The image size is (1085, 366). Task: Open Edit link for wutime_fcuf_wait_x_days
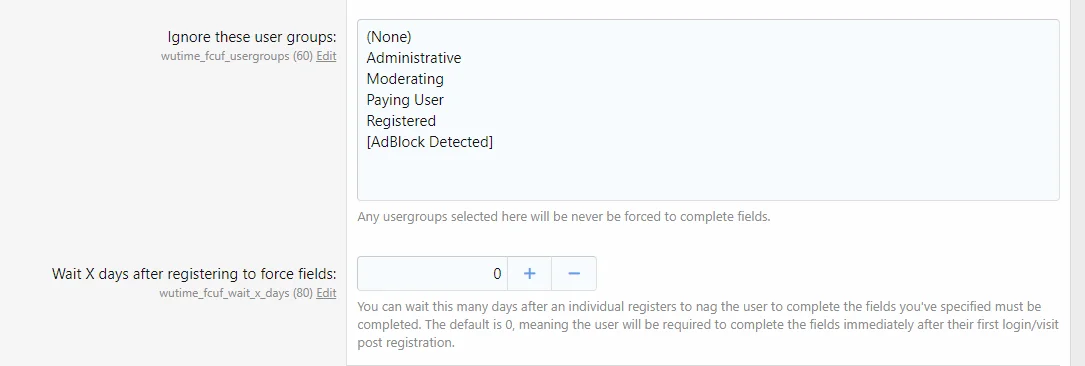pos(326,293)
